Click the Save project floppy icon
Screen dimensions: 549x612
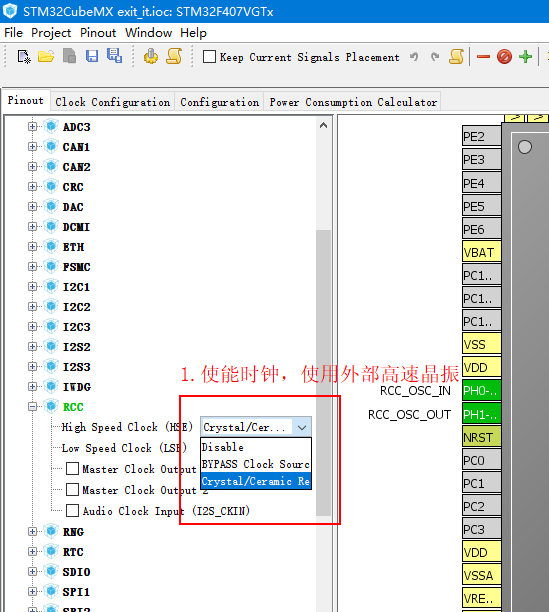pos(92,57)
